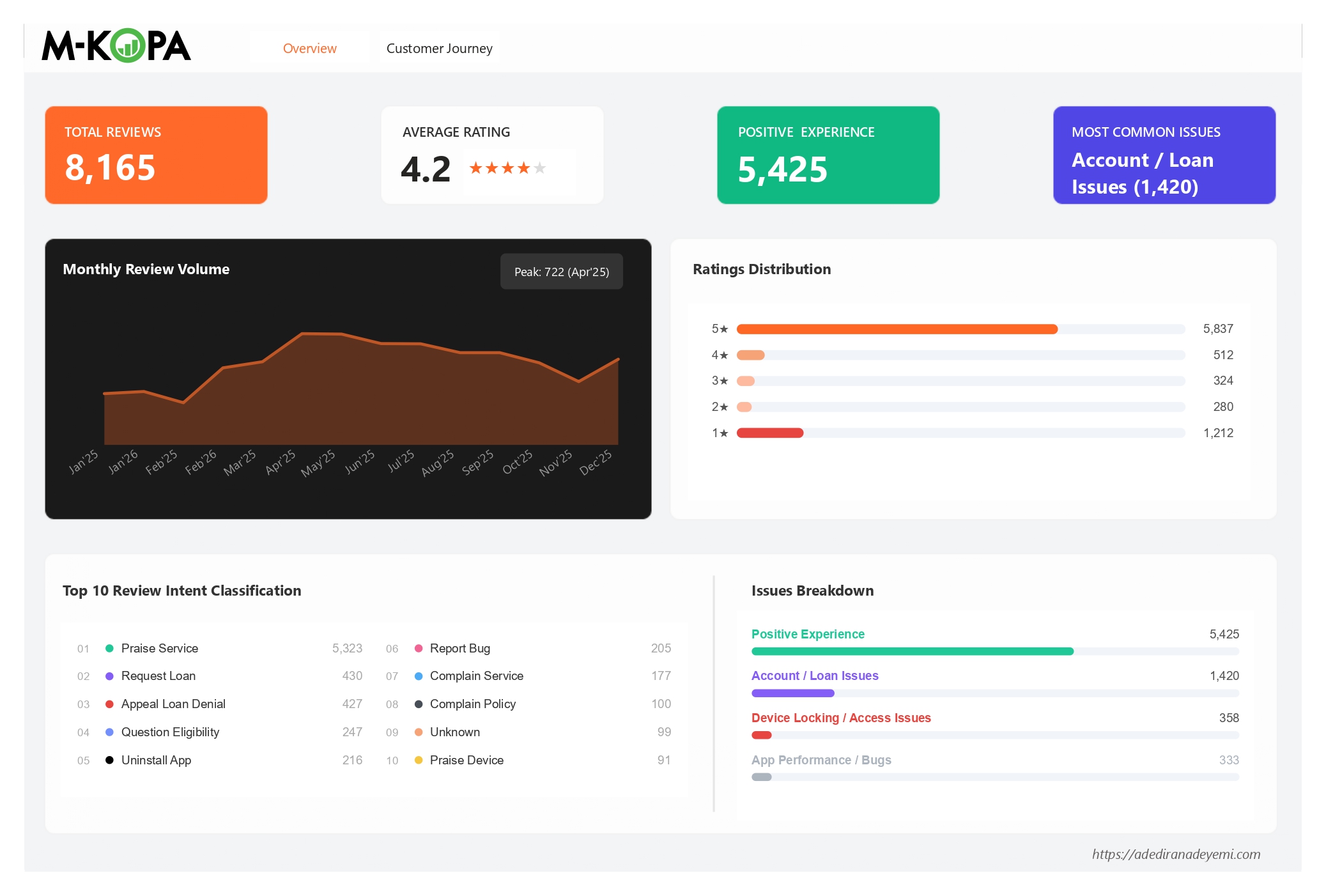Click the Peak: 722 (Apr'25) badge
The image size is (1326, 896).
click(x=561, y=271)
